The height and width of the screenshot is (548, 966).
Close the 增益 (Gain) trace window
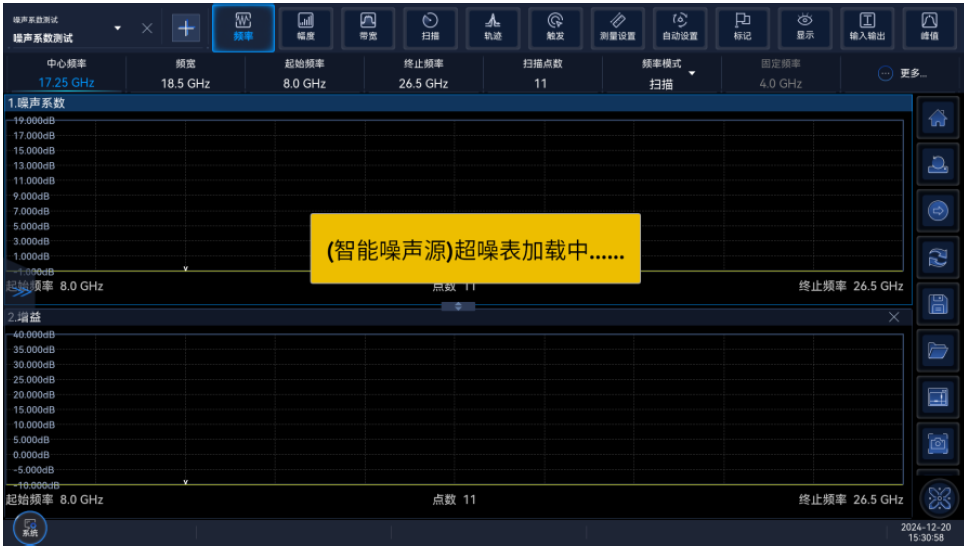(x=894, y=317)
